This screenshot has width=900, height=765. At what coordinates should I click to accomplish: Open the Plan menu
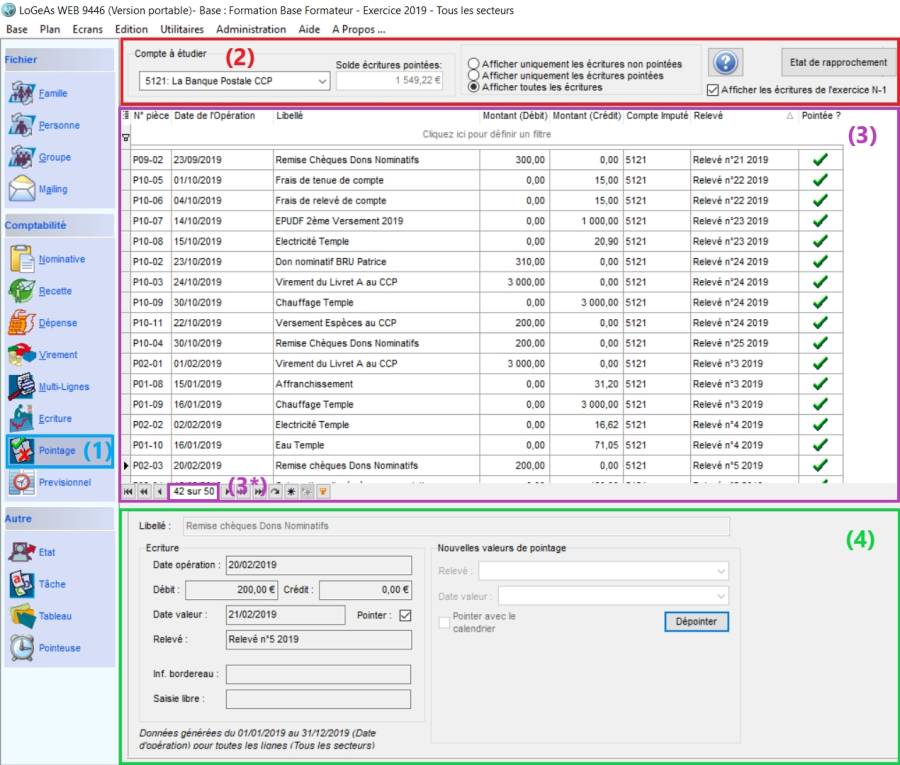pyautogui.click(x=50, y=29)
